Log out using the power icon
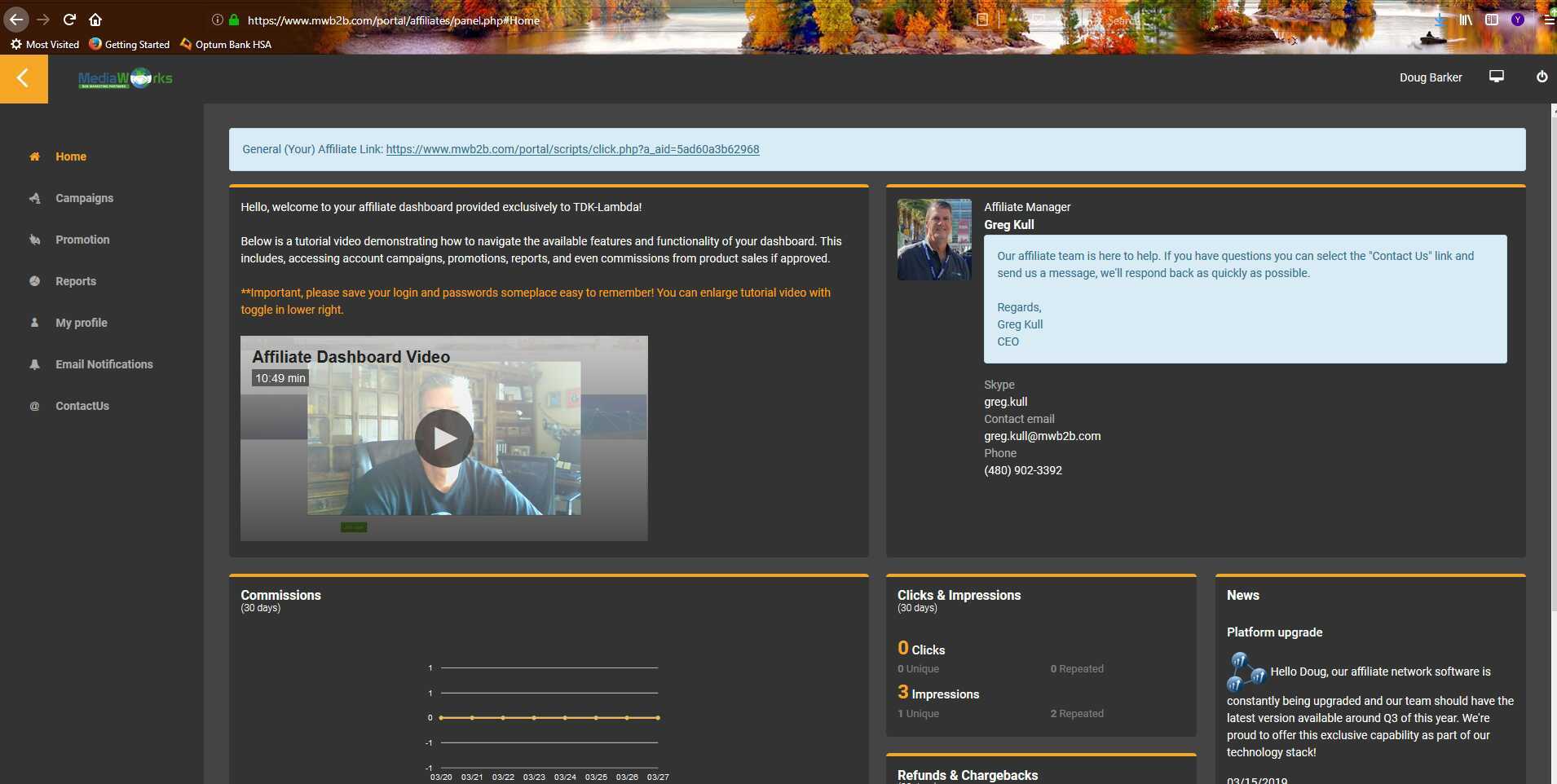Viewport: 1557px width, 784px height. [1542, 77]
